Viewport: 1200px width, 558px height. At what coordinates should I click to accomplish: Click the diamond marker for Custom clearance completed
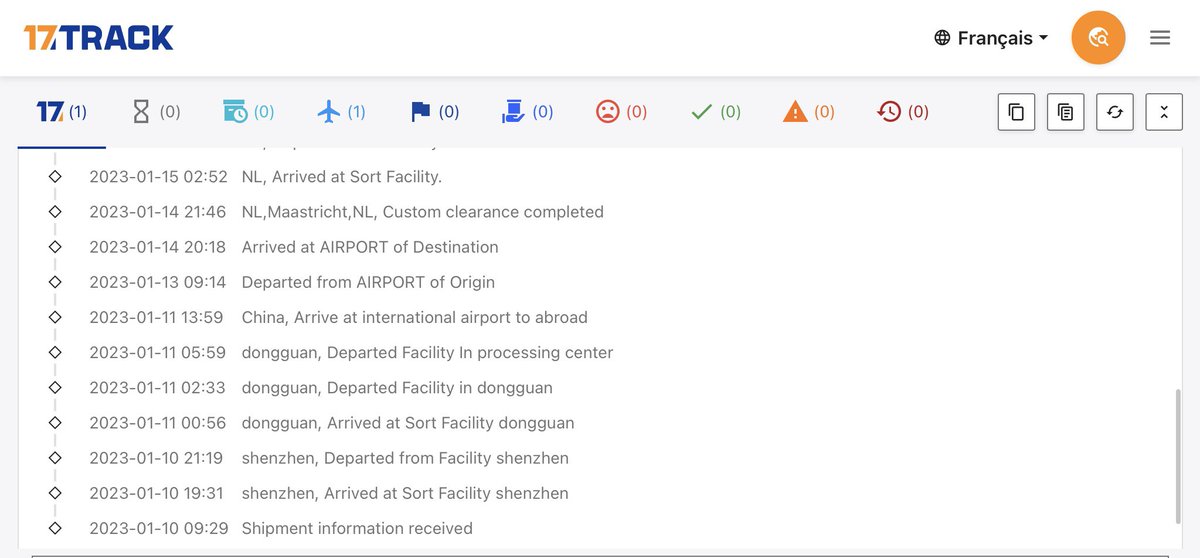(55, 212)
